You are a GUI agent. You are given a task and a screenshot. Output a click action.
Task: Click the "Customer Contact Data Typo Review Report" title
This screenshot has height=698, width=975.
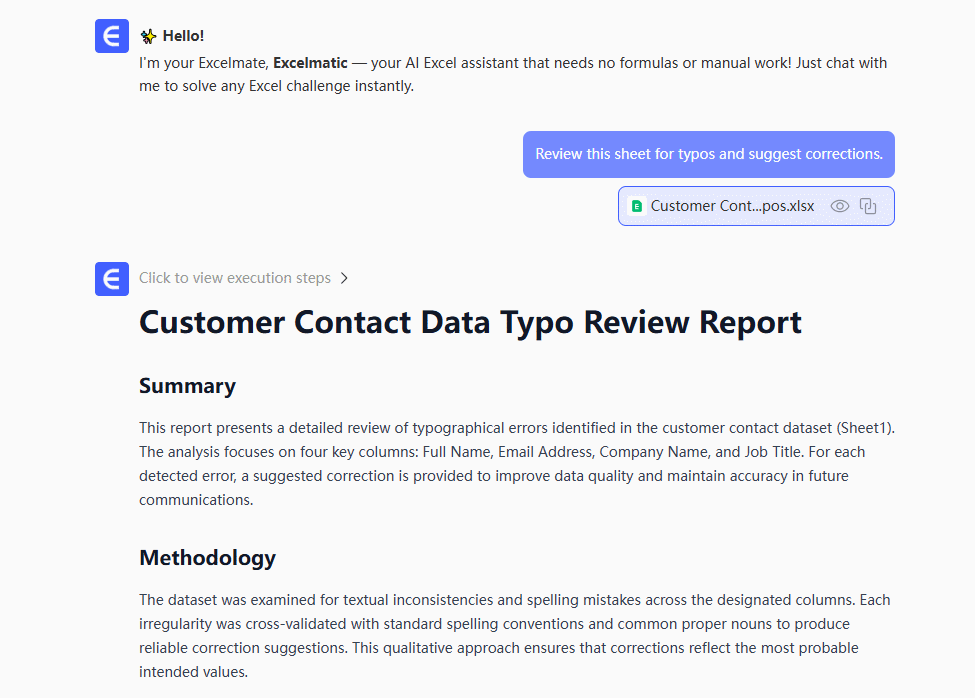(470, 323)
